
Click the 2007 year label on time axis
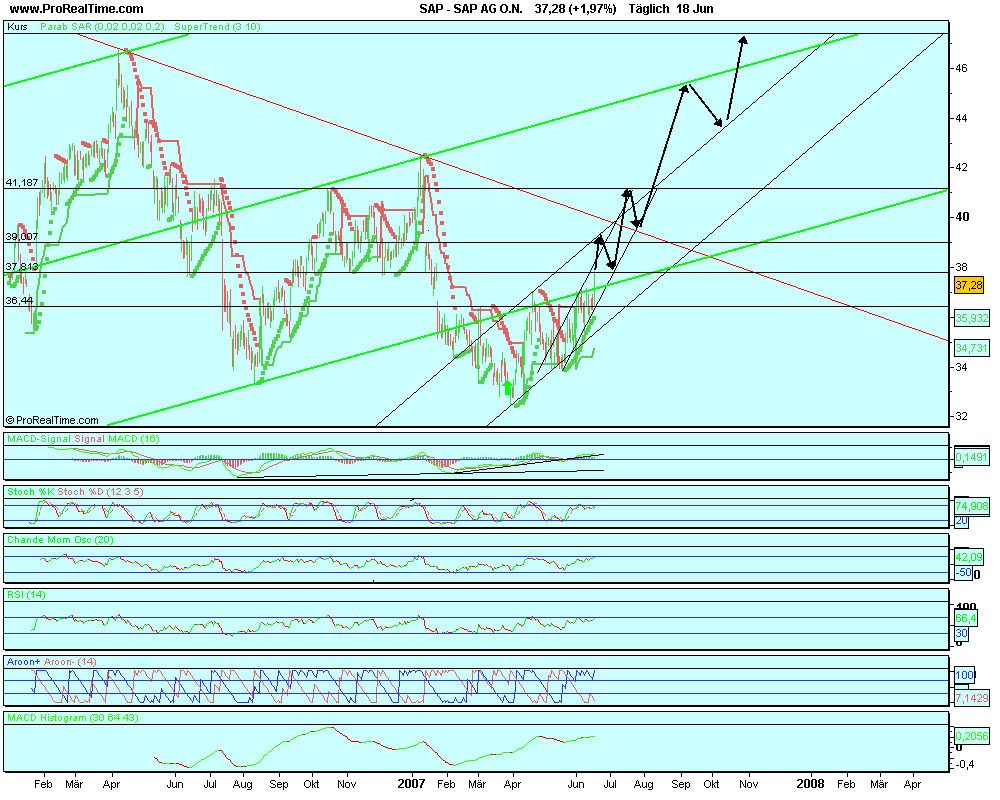411,783
